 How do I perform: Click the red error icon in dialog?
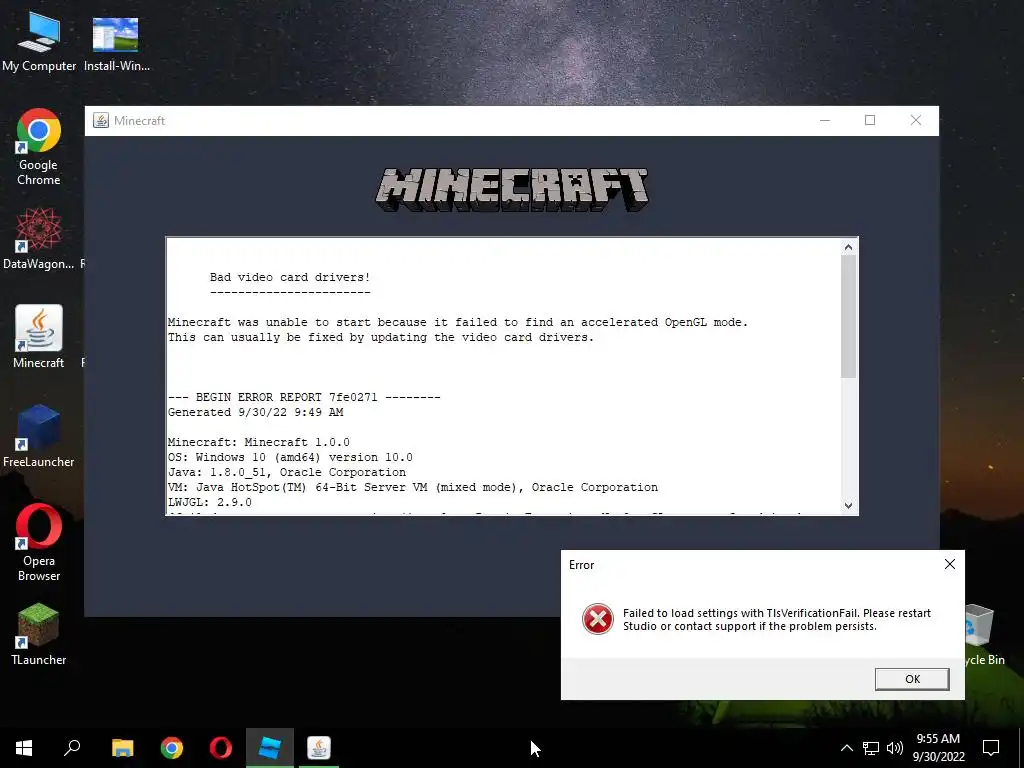tap(598, 619)
